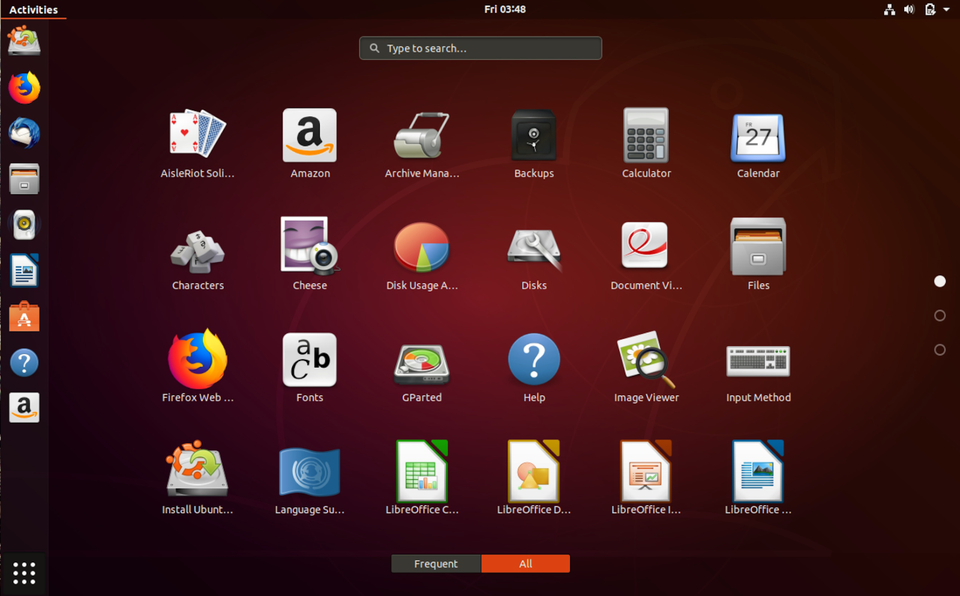Launch Thunderbird from the dock

[23, 132]
